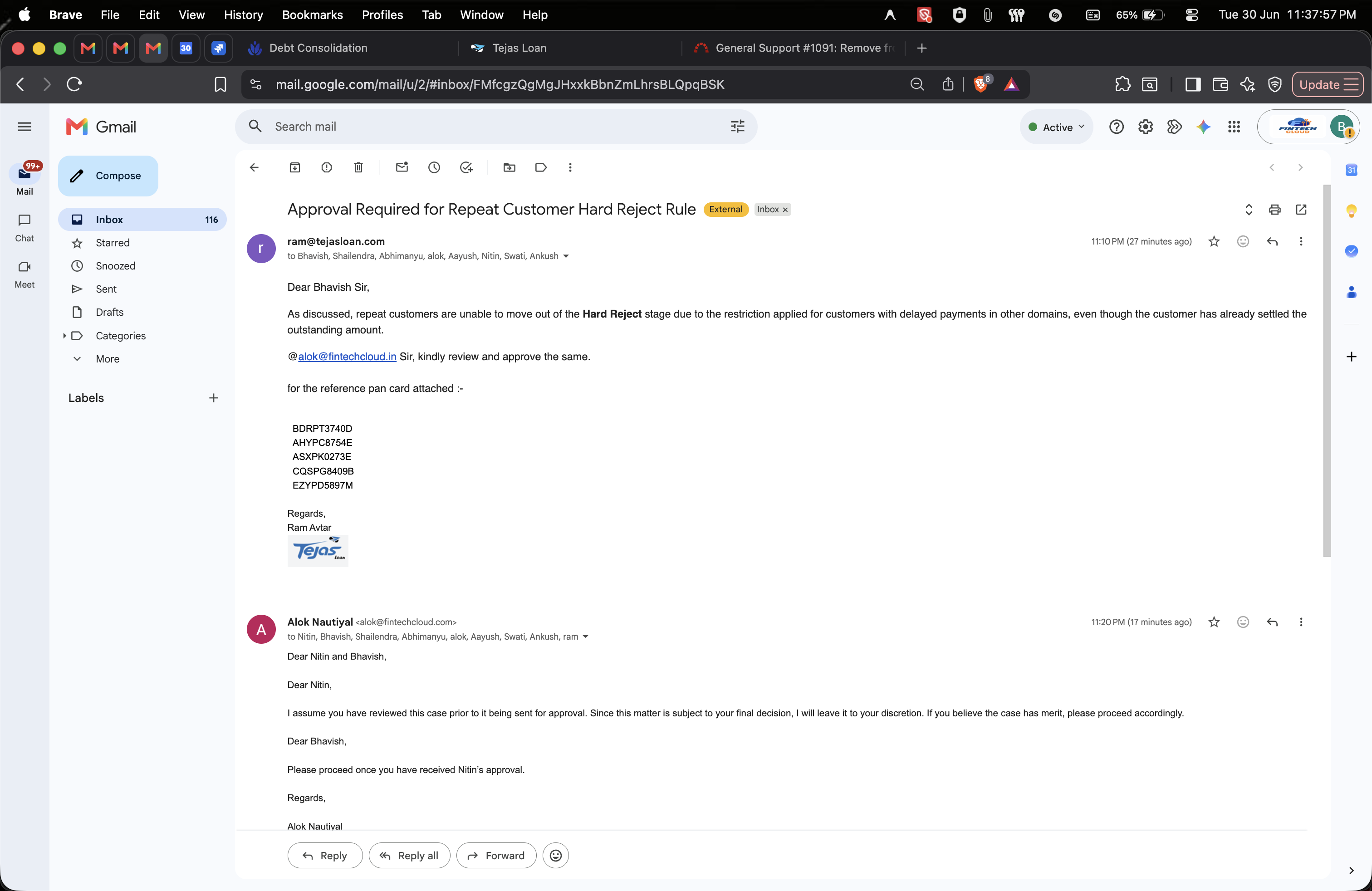Open Google Calendar side panel
This screenshot has height=891, width=1372.
pos(1351,170)
